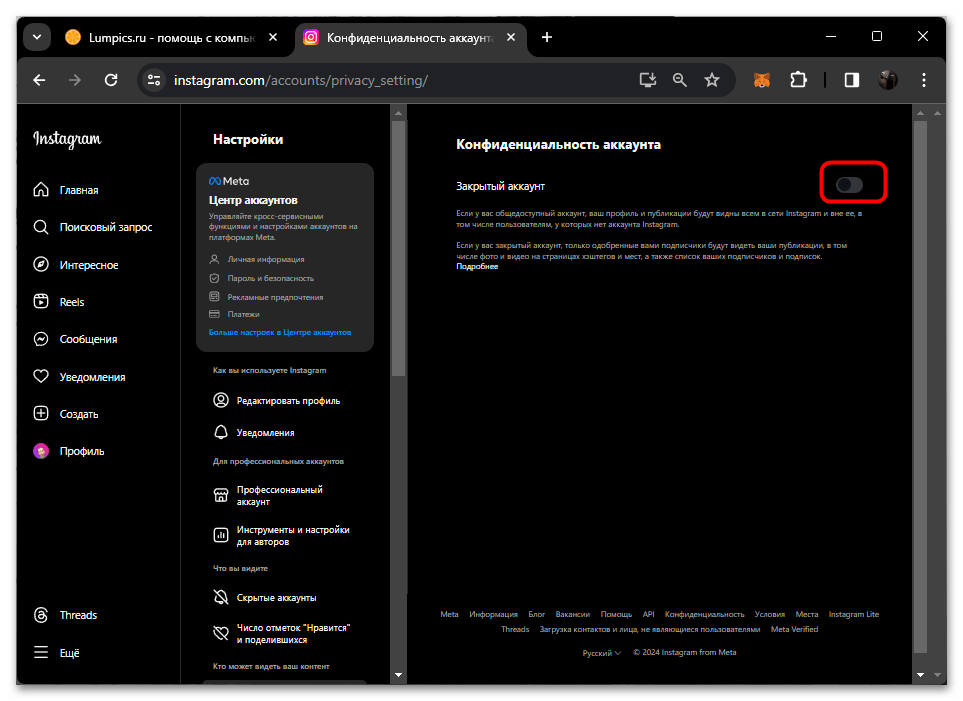Screen dimensions: 963x701
Task: Click the Meta Verified footer link
Action: click(x=794, y=629)
